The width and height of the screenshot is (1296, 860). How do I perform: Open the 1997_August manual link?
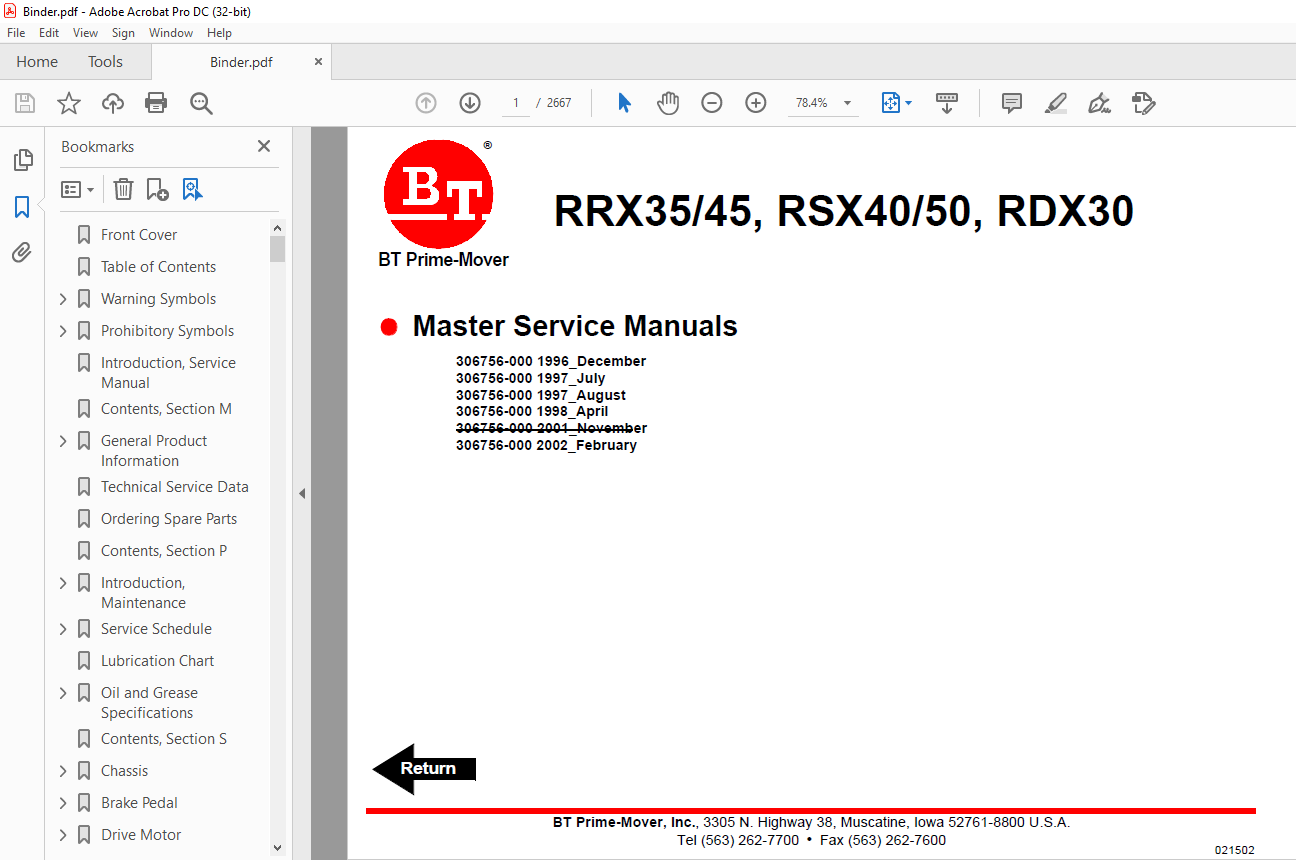coord(541,395)
